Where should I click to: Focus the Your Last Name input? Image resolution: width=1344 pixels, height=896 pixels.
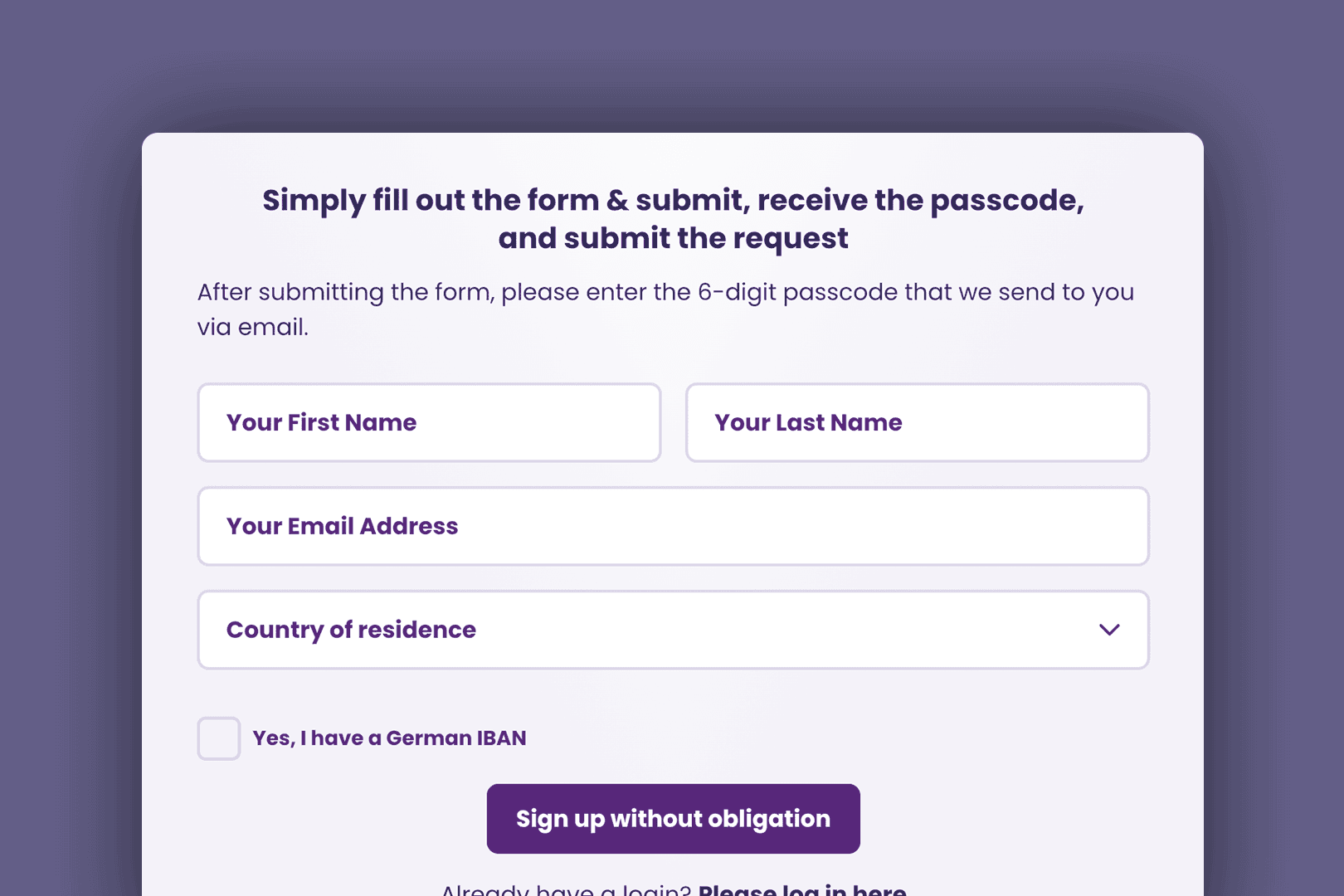tap(917, 422)
